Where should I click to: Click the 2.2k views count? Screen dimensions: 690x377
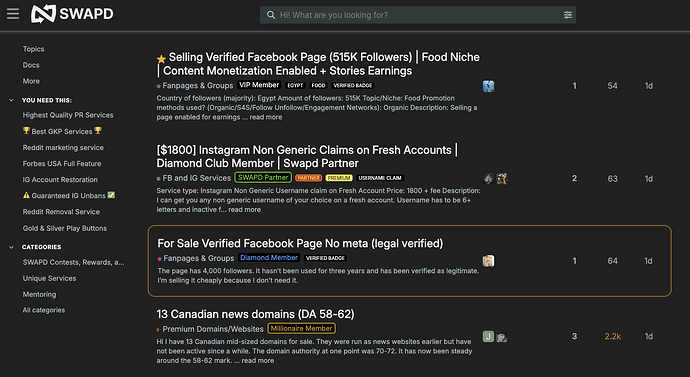tap(613, 337)
